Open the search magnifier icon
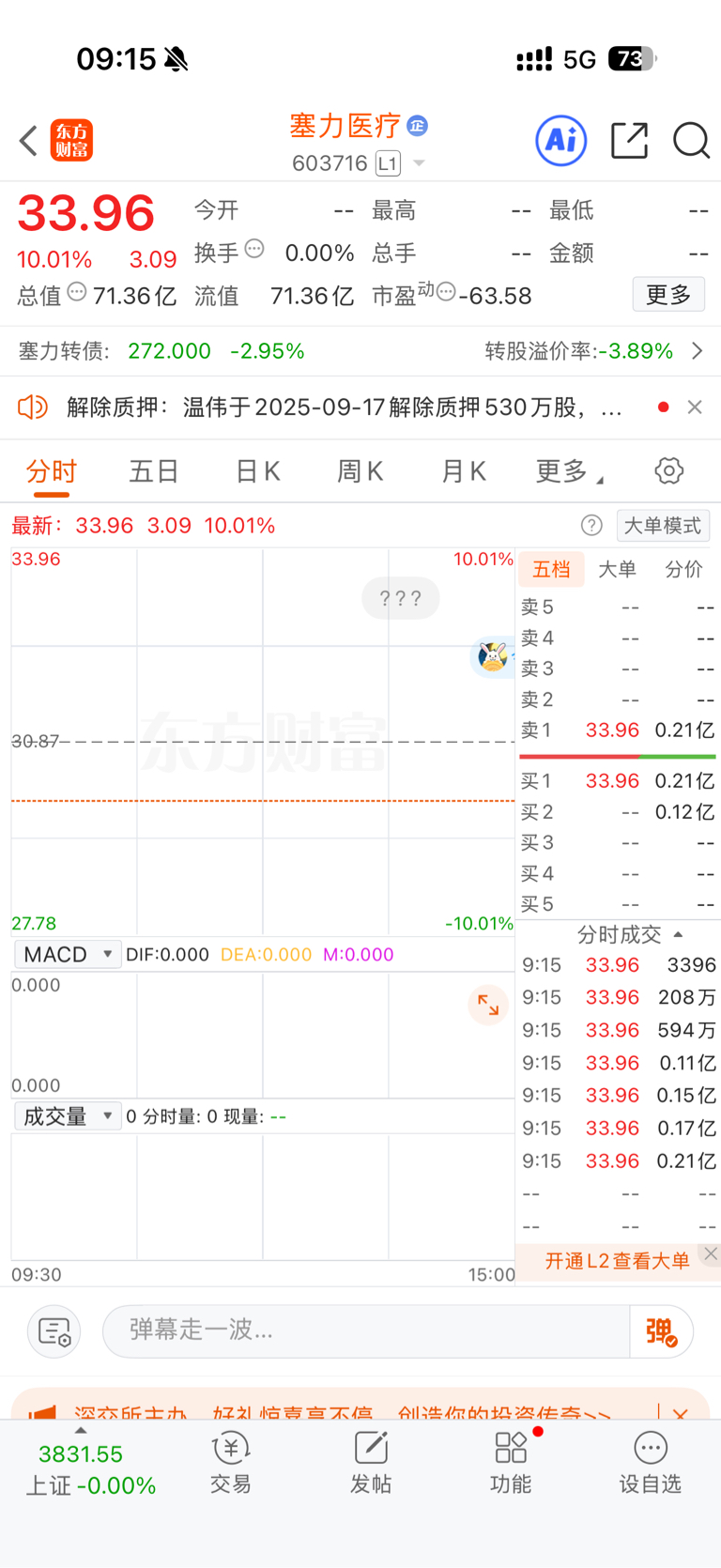The width and height of the screenshot is (721, 1568). (x=691, y=141)
